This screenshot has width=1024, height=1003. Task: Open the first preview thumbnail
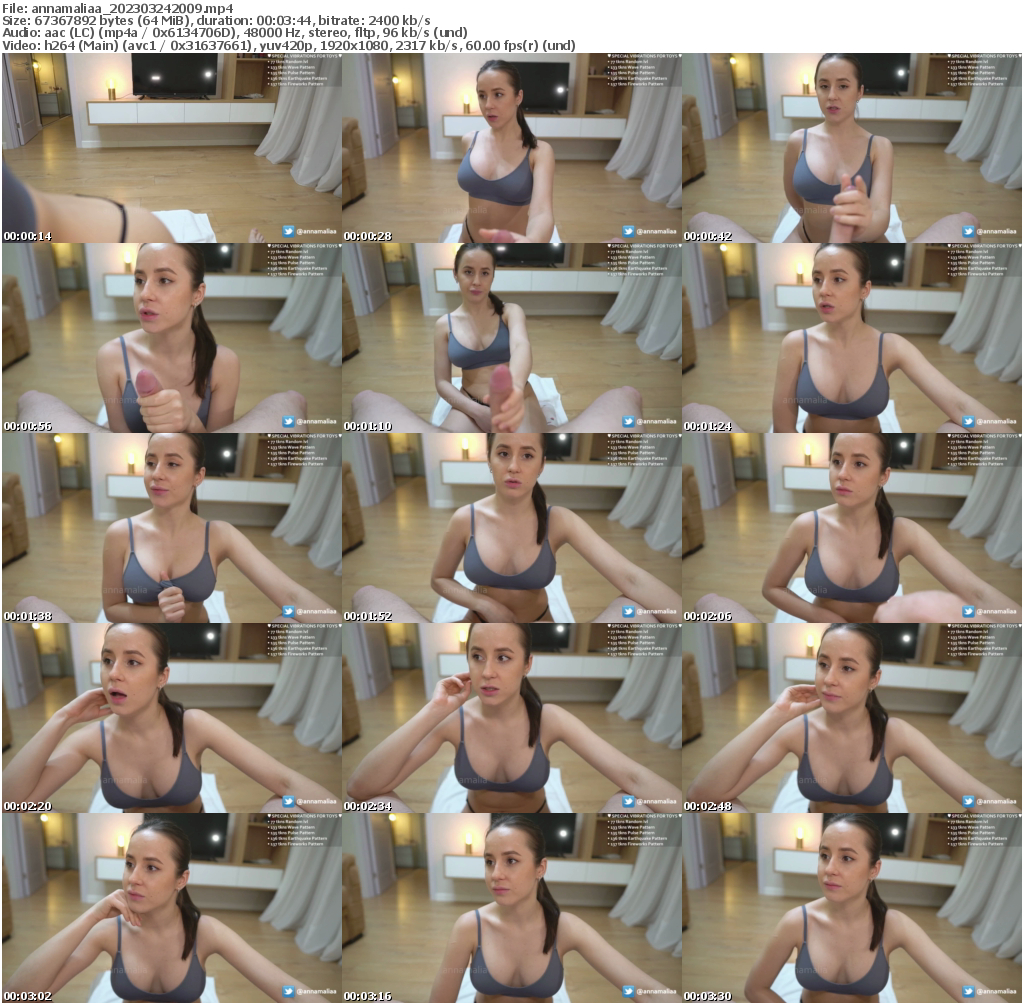170,146
